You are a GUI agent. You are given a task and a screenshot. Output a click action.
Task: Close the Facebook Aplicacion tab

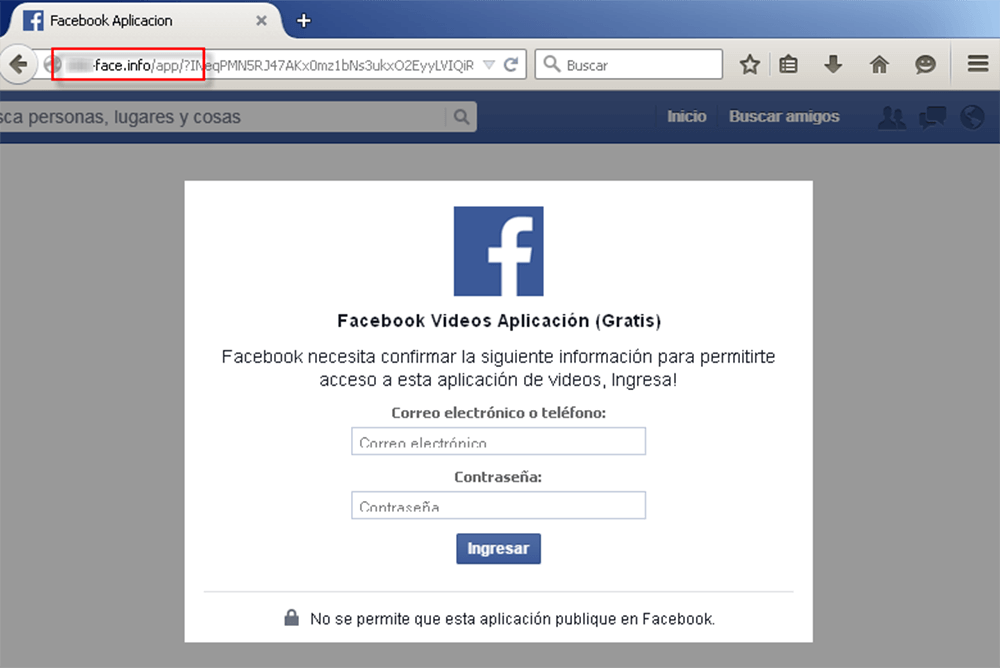261,20
